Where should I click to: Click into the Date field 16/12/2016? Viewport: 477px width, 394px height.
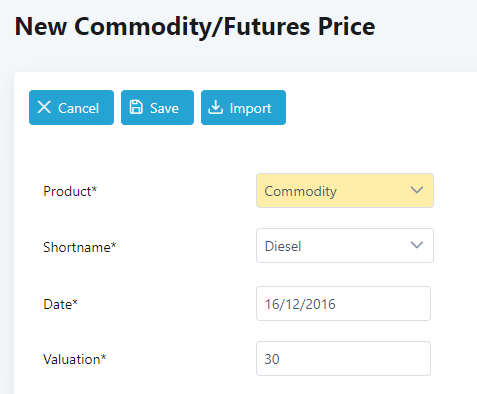(343, 303)
